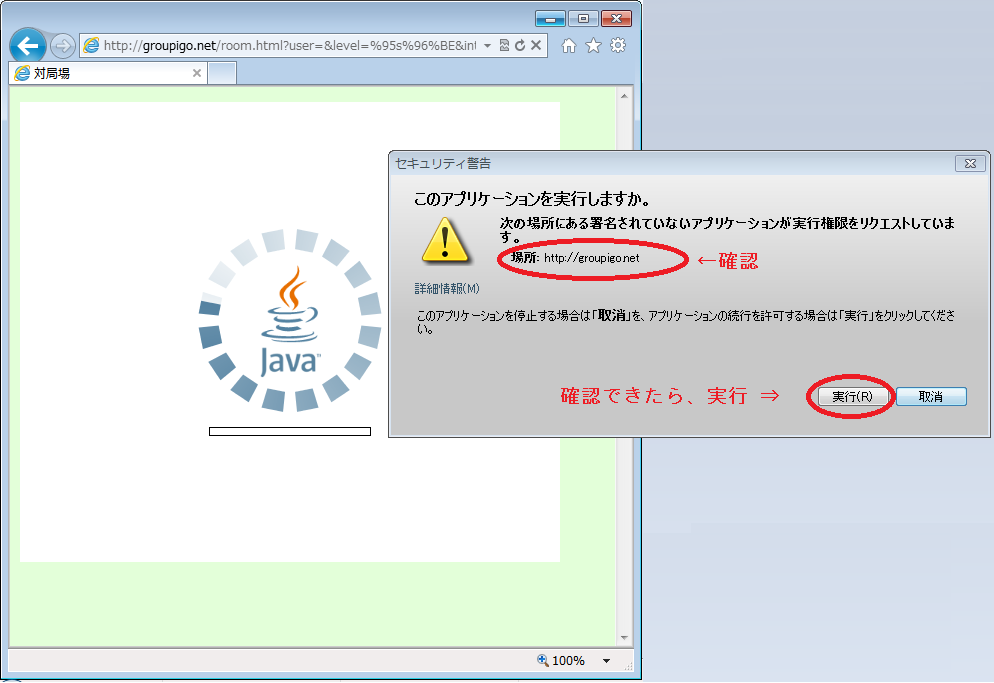Viewport: 994px width, 683px height.
Task: Expand the address bar URL dropdown arrow
Action: (487, 46)
